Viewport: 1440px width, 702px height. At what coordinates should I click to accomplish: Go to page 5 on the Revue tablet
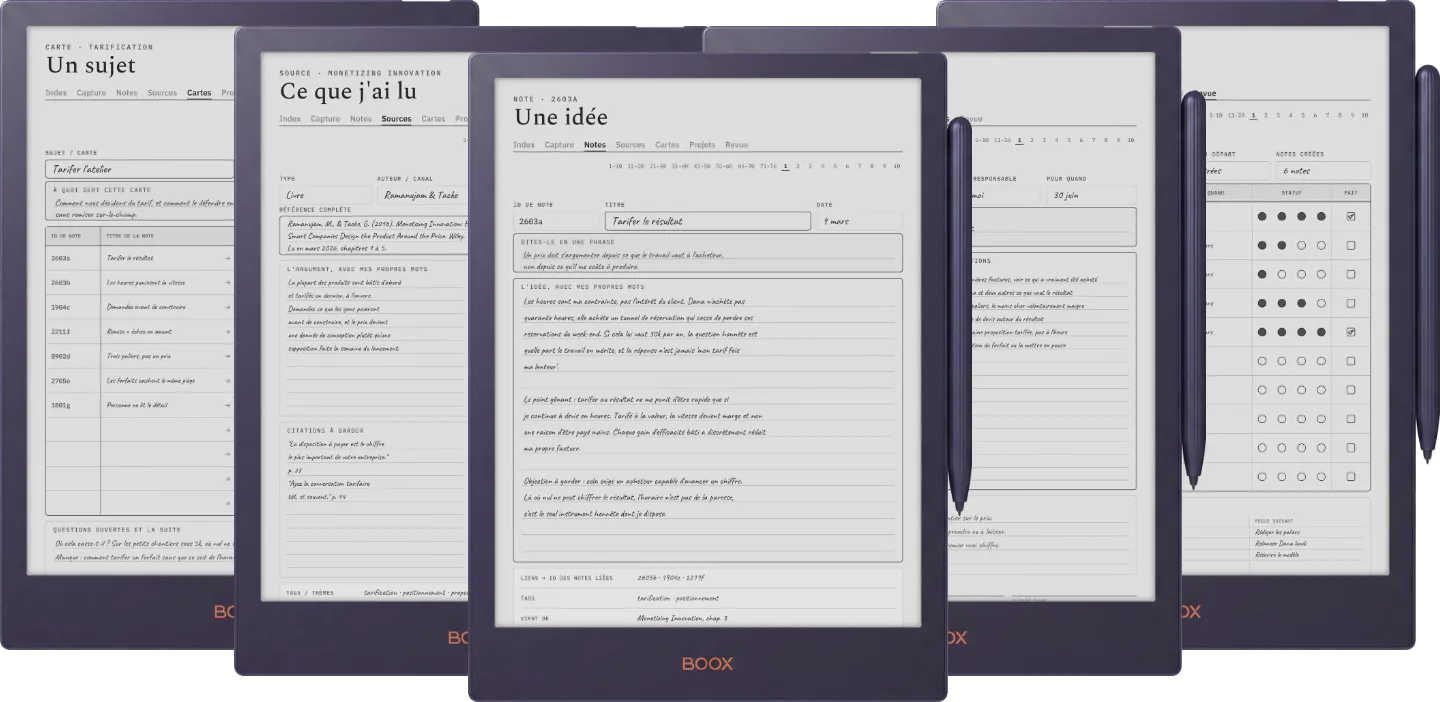coord(1302,115)
